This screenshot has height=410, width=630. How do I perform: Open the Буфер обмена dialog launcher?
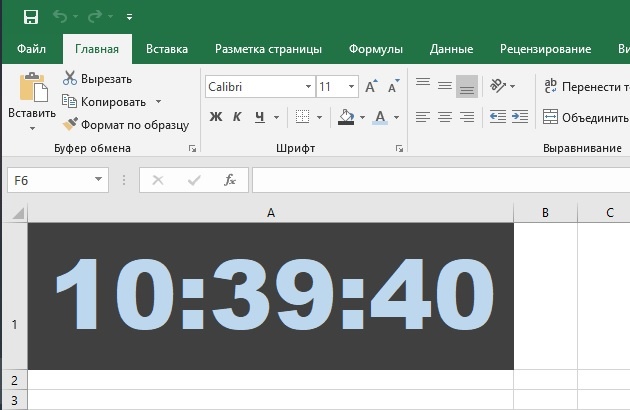[x=192, y=149]
